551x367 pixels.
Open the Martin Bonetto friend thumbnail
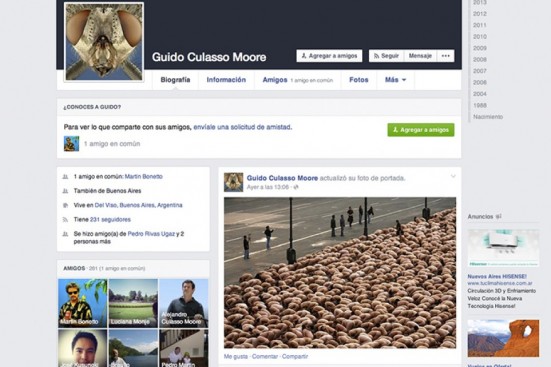click(83, 303)
